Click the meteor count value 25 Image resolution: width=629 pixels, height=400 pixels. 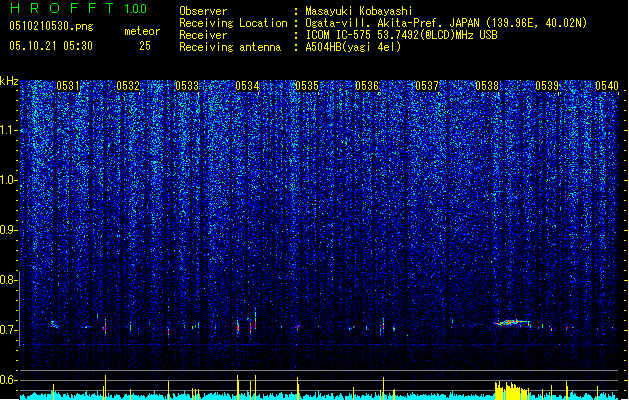click(145, 46)
